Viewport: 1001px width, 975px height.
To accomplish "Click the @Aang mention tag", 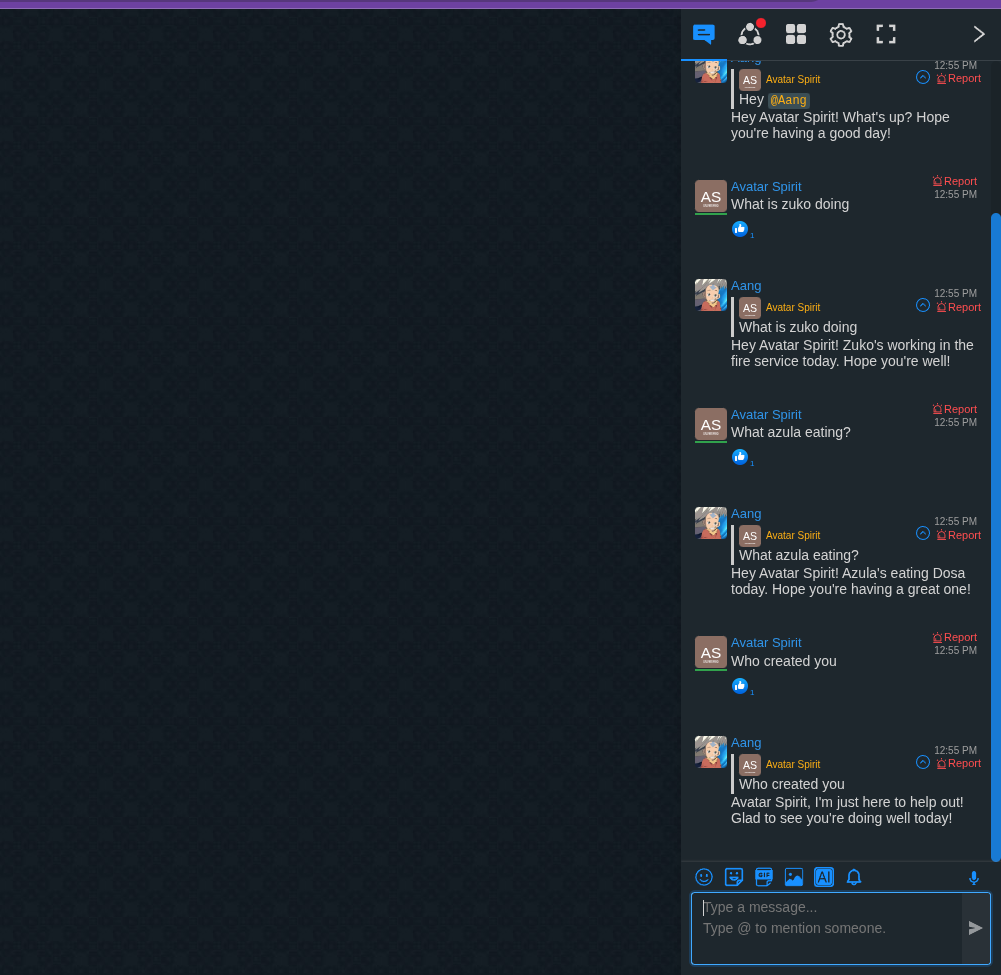I will click(x=788, y=100).
